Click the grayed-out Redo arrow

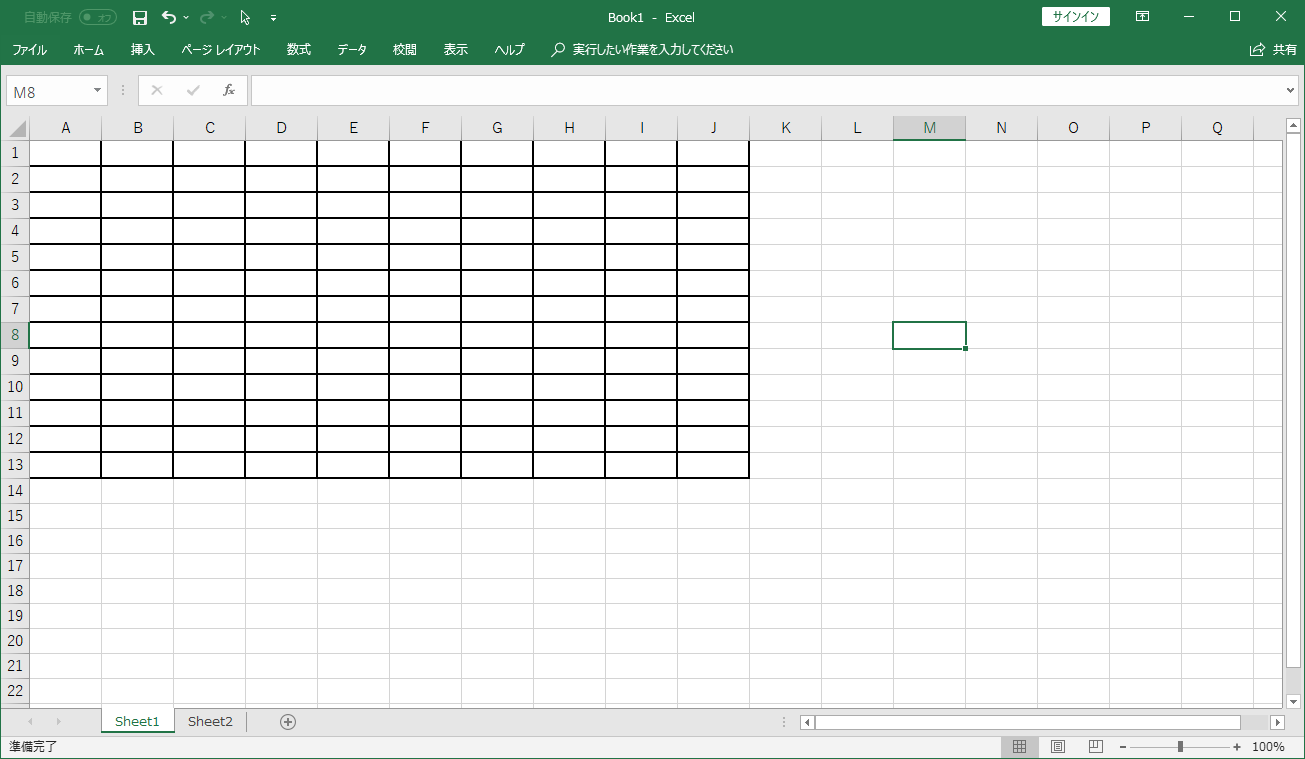(x=207, y=17)
